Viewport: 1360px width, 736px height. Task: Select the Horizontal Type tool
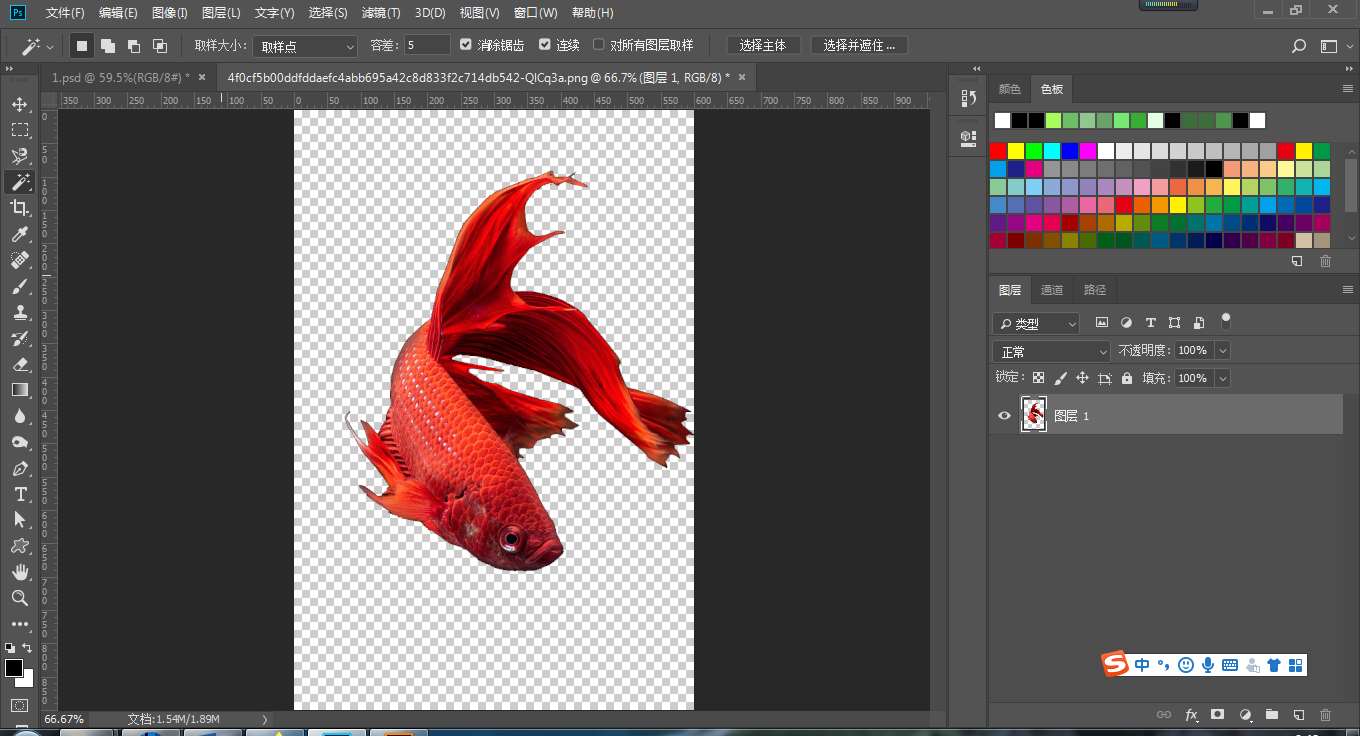(20, 495)
